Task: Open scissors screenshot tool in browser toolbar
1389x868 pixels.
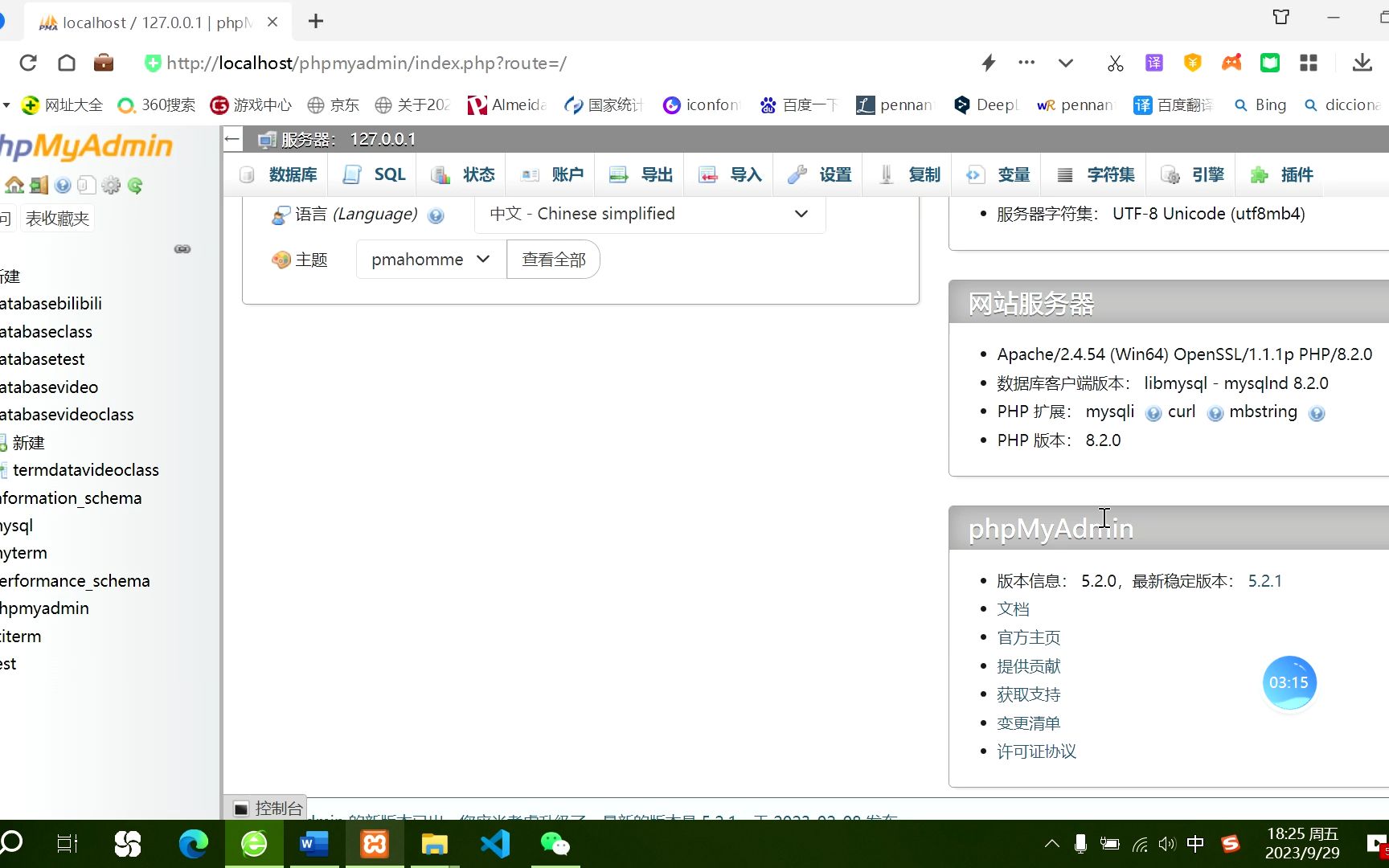Action: pyautogui.click(x=1115, y=63)
